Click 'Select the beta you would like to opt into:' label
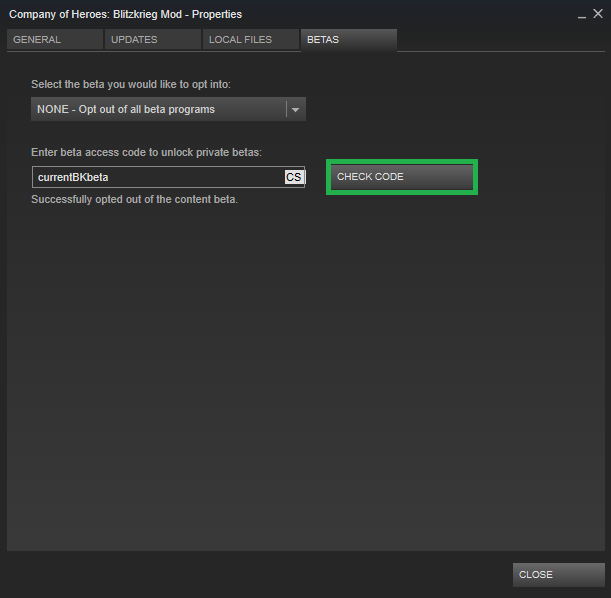This screenshot has width=611, height=598. pos(131,84)
